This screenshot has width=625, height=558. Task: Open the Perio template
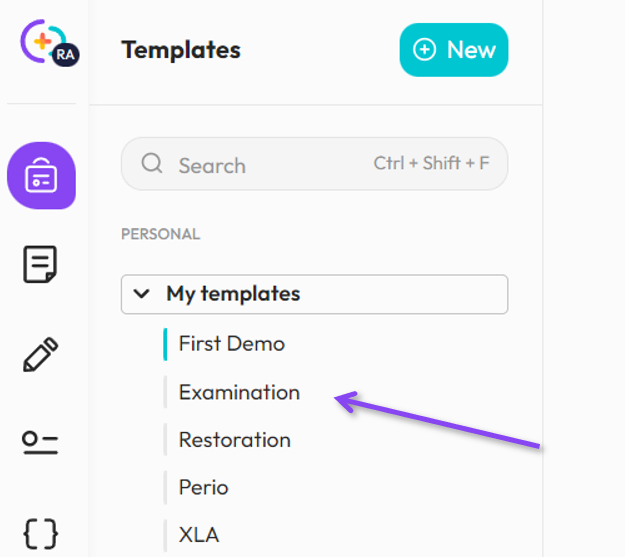pos(203,488)
